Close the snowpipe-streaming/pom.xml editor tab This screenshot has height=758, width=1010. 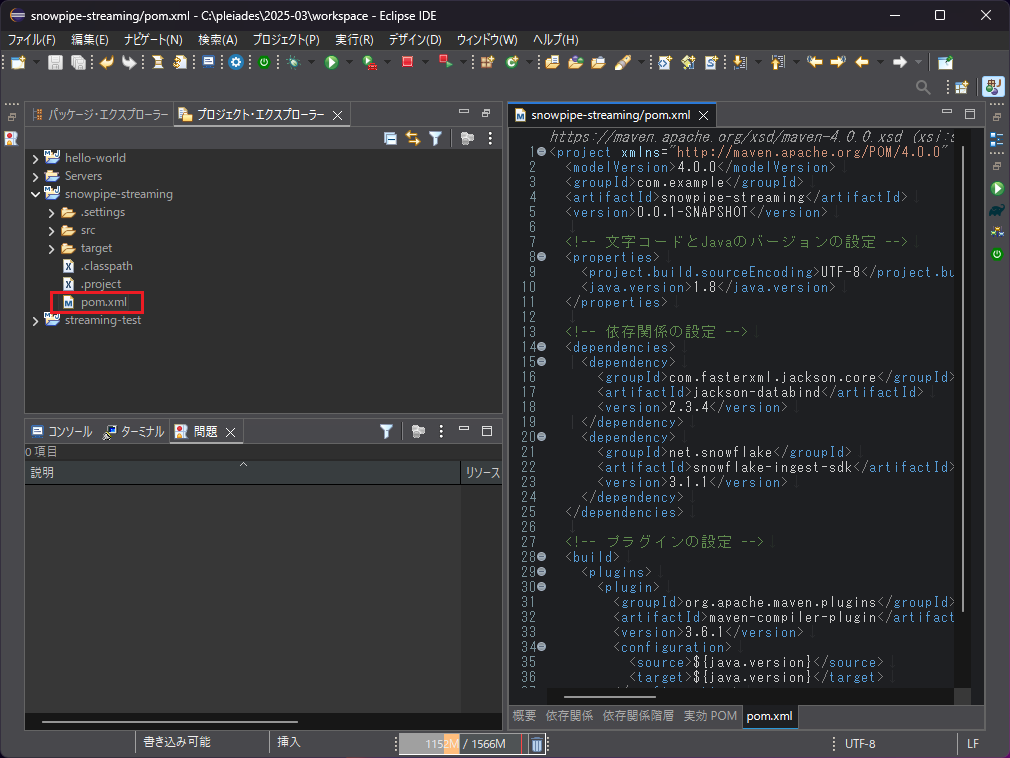(703, 115)
